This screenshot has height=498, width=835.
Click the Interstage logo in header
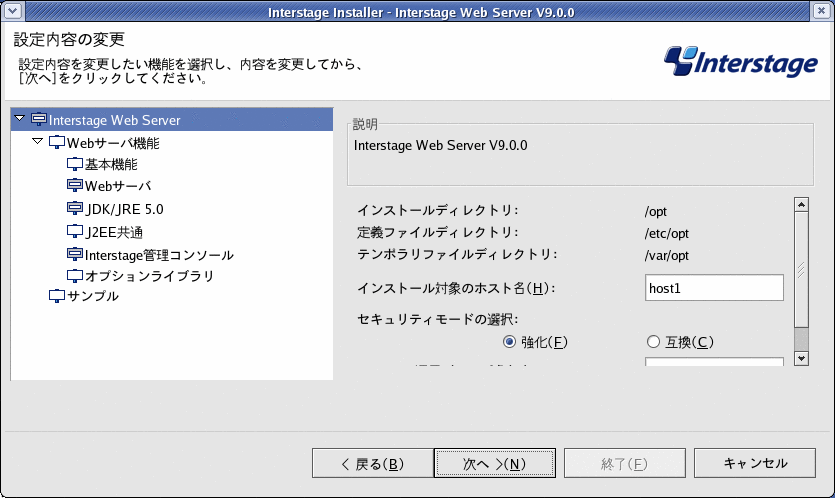click(741, 62)
